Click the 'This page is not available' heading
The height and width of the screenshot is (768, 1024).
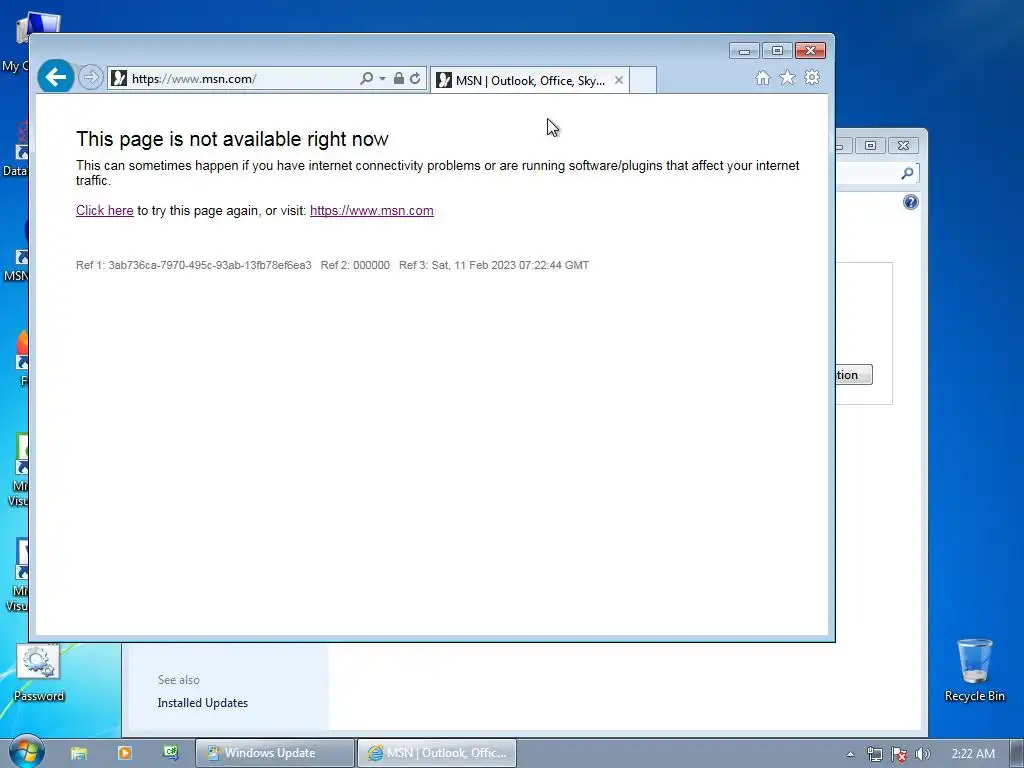[x=232, y=138]
